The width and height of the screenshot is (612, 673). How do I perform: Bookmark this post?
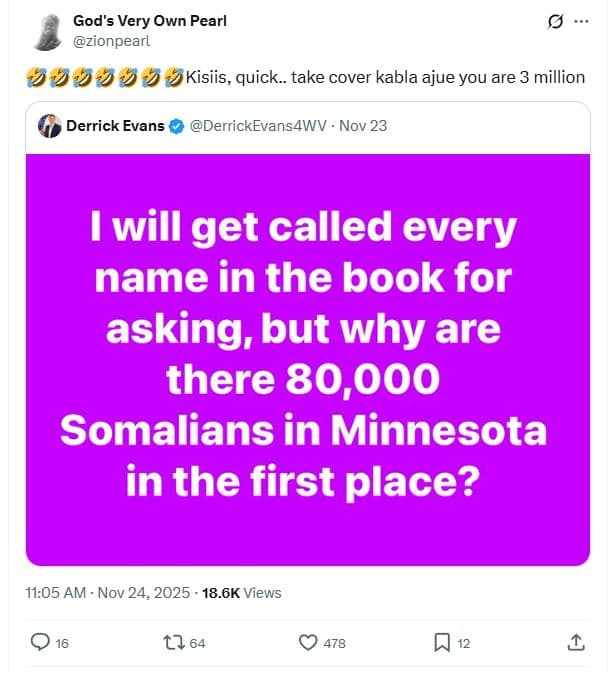(442, 642)
